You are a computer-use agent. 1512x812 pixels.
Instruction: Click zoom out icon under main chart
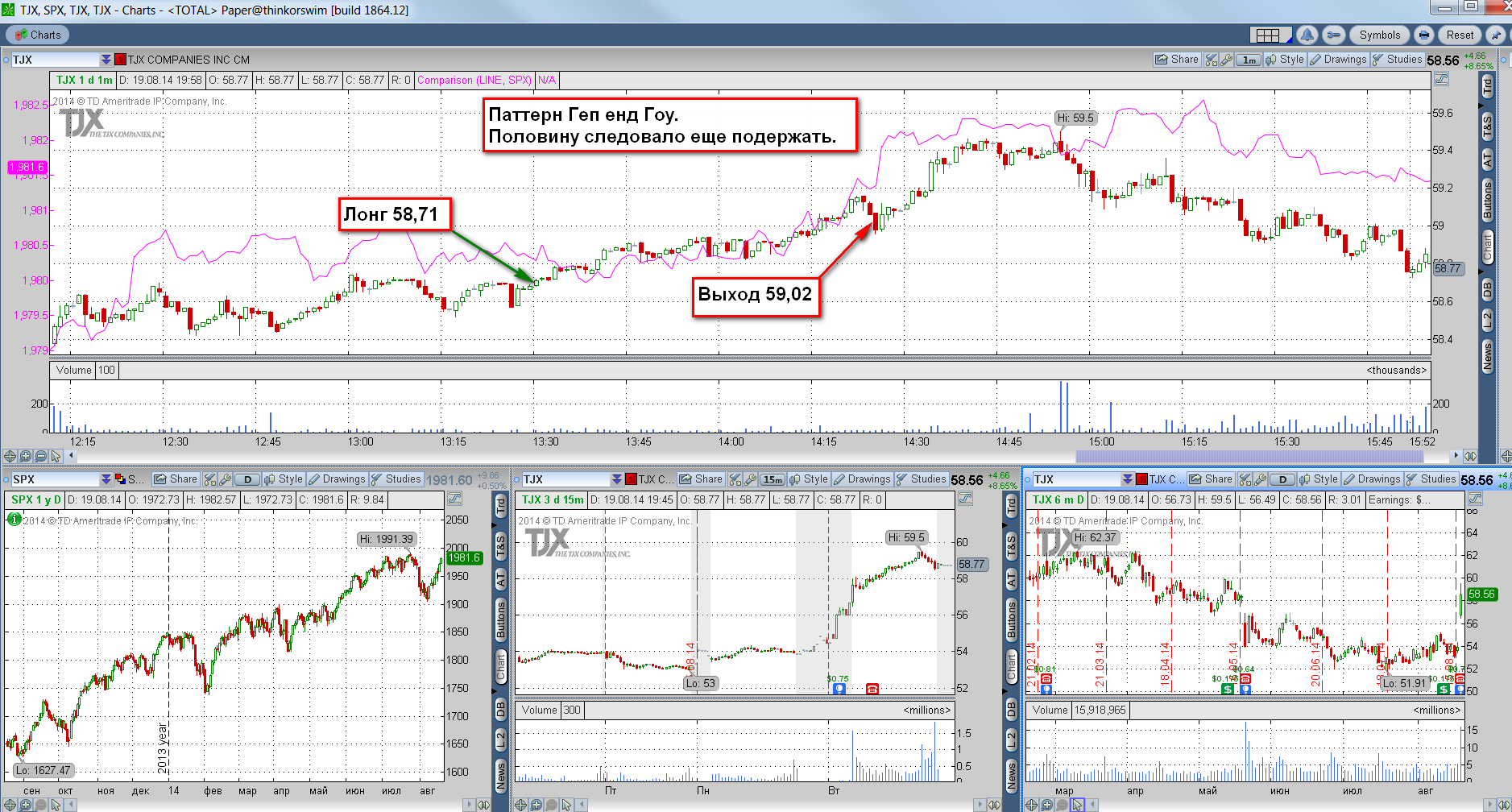40,456
